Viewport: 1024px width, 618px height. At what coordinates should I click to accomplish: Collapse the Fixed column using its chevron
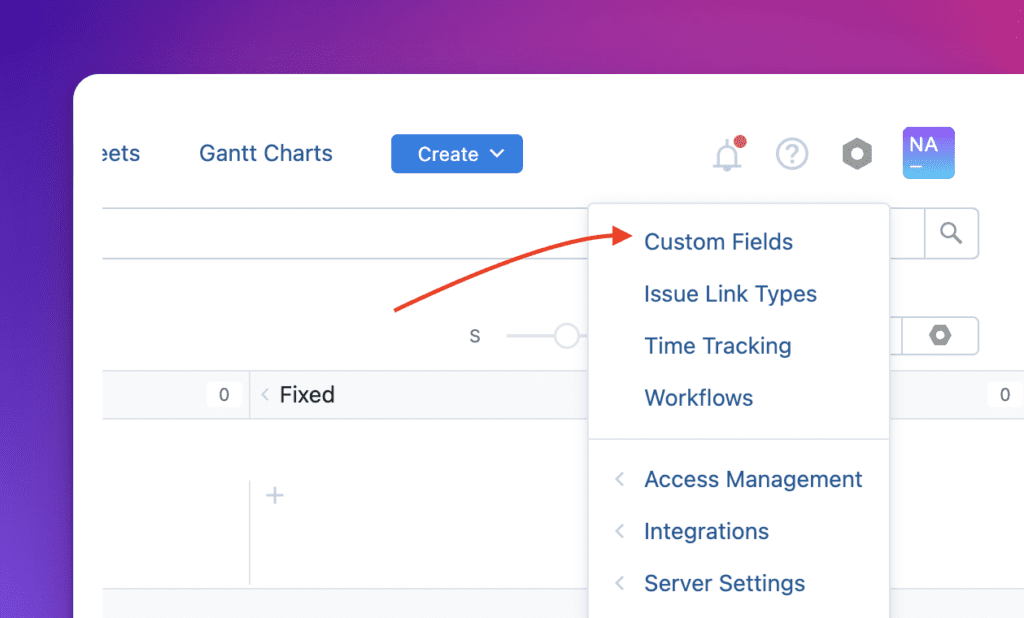[265, 395]
